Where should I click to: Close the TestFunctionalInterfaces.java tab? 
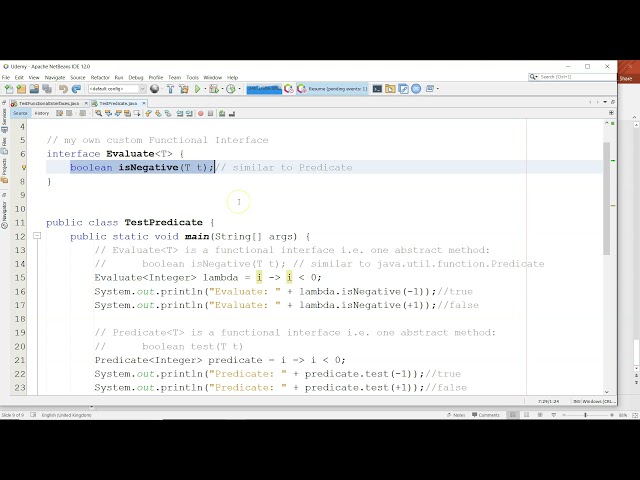[86, 103]
